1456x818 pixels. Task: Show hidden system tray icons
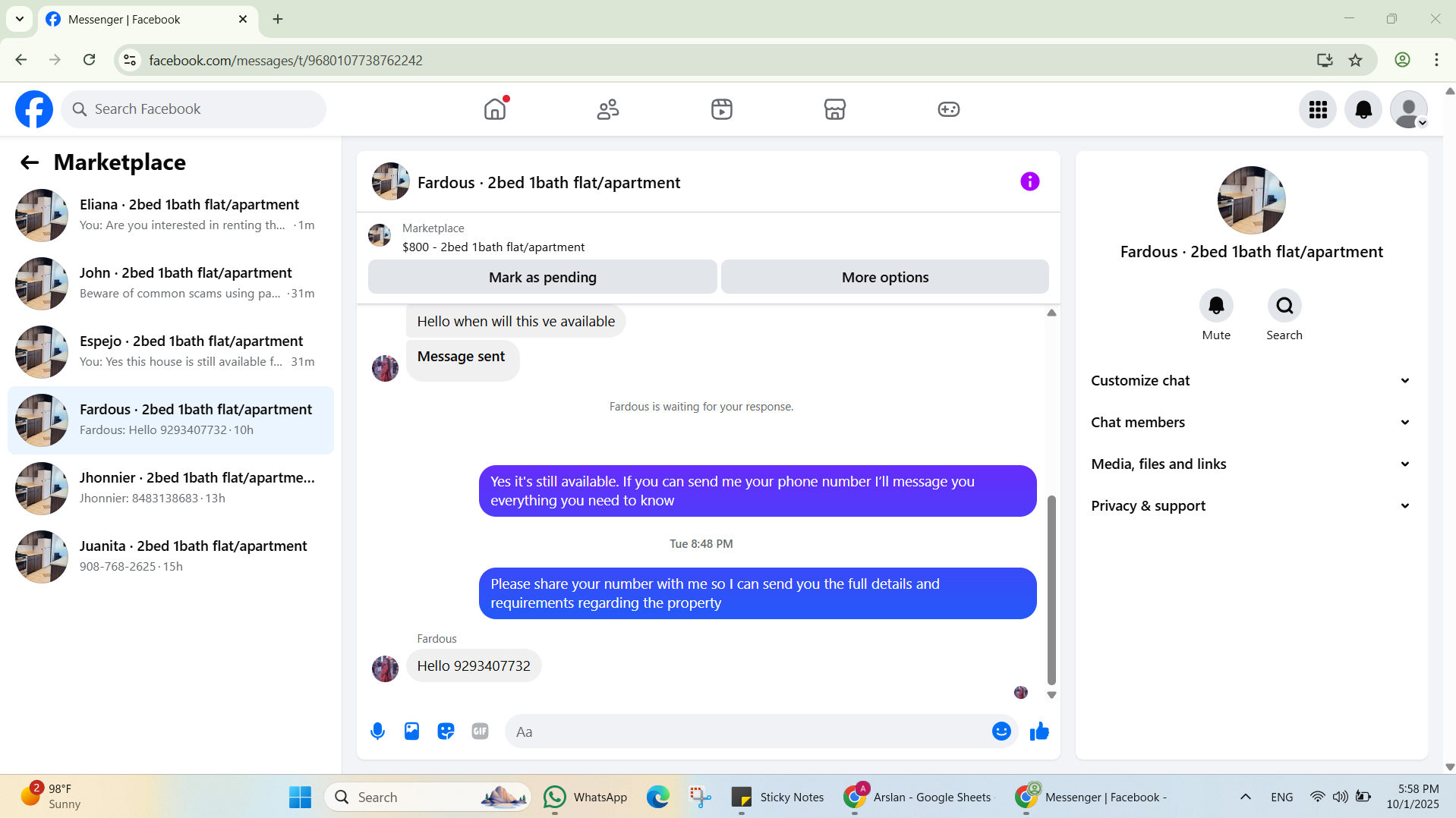click(1246, 797)
